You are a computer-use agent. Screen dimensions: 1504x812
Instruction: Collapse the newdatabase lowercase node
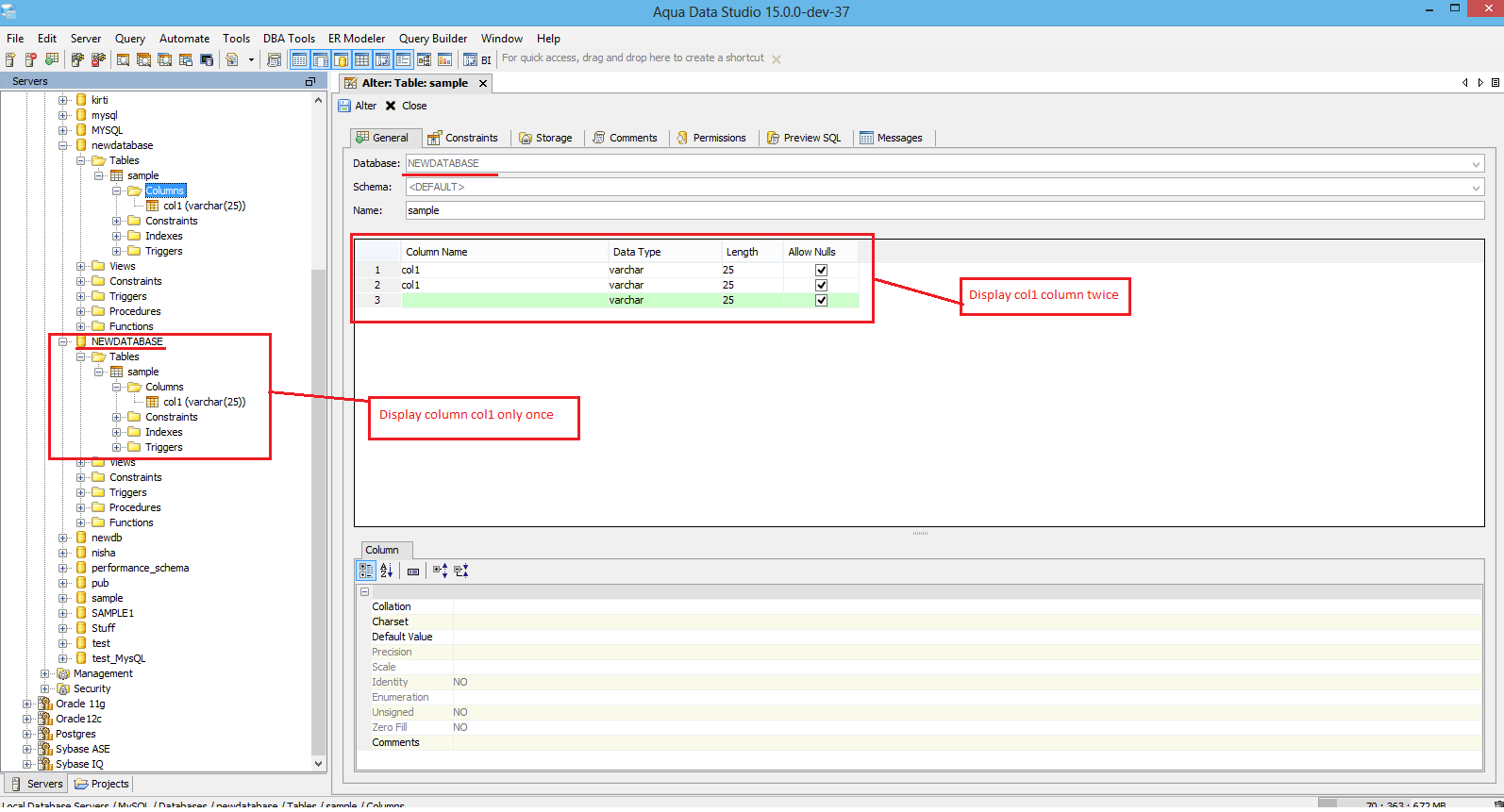point(63,145)
